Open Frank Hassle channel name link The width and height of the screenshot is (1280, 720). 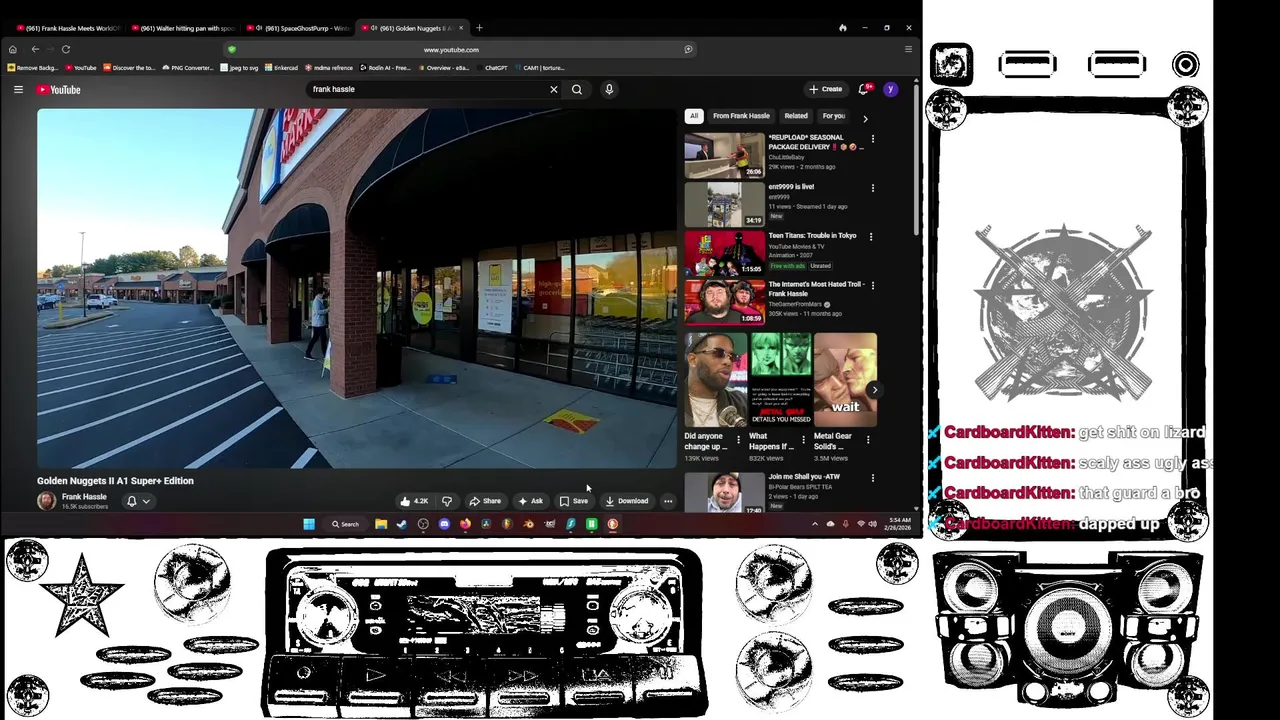coord(84,497)
